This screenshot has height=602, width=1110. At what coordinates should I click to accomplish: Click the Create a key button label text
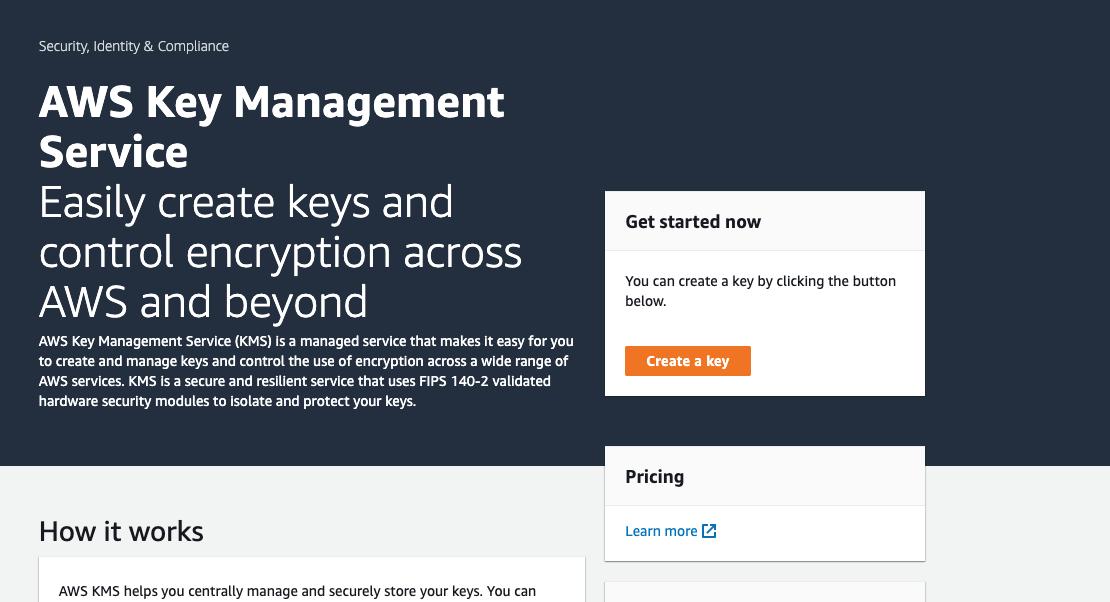(x=688, y=360)
